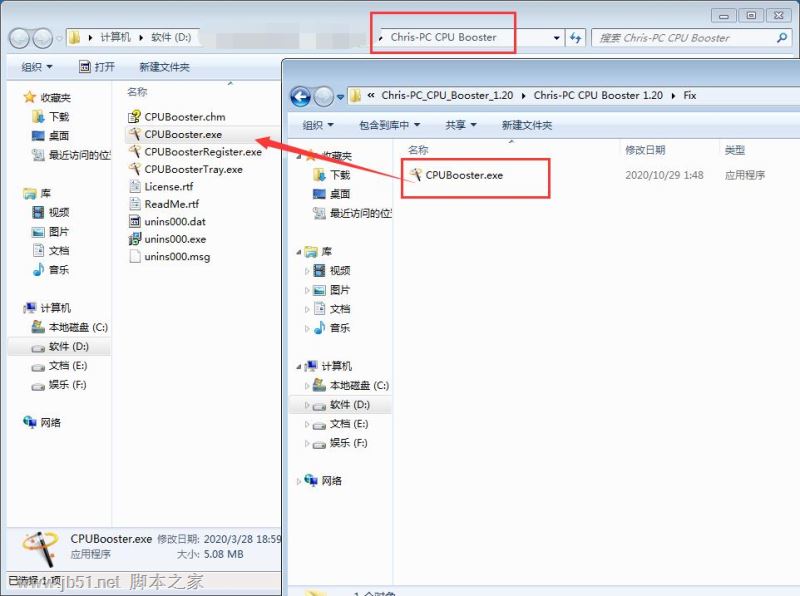800x596 pixels.
Task: Select CPUBooster.exe icon in the back window
Action: pyautogui.click(x=135, y=134)
